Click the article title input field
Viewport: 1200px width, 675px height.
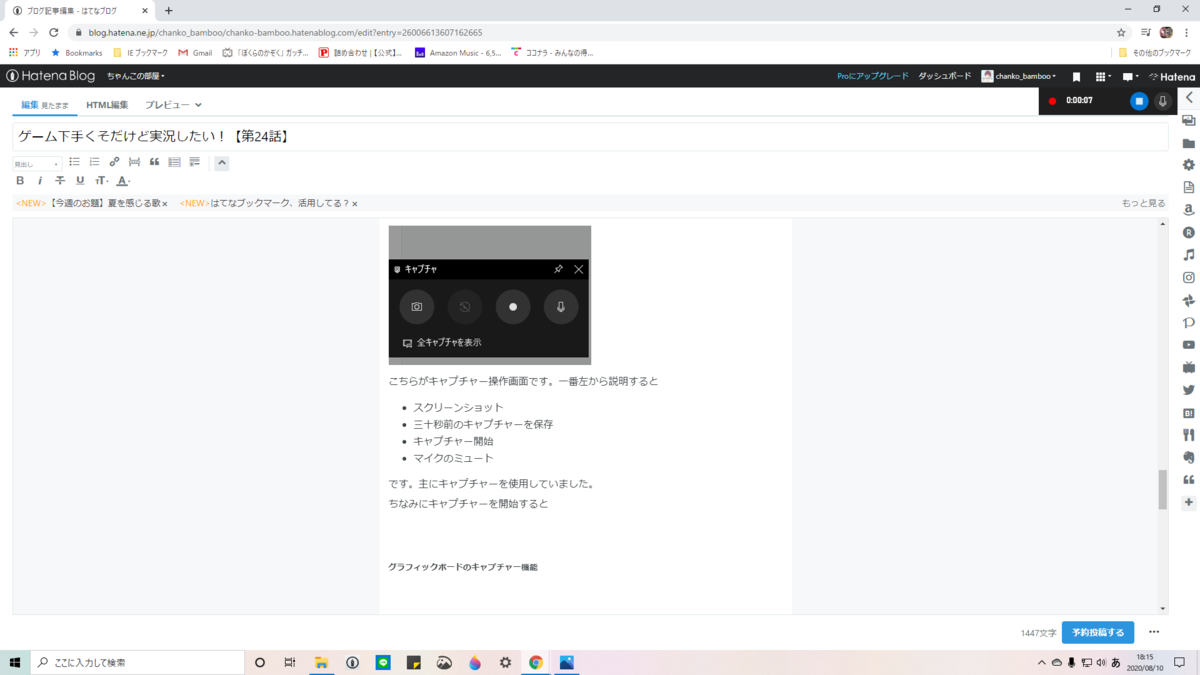pyautogui.click(x=590, y=136)
